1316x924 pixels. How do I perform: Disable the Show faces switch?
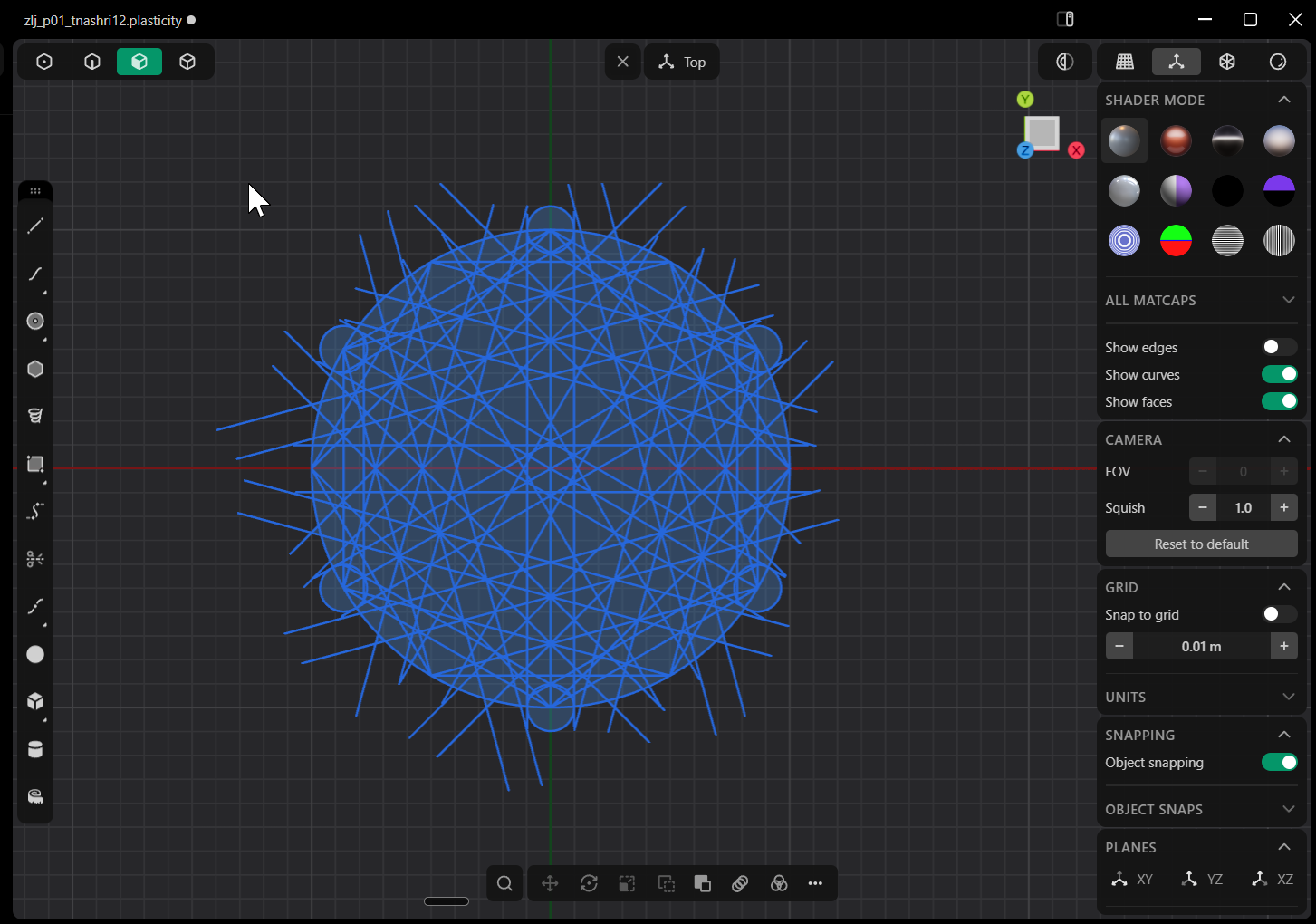point(1279,401)
